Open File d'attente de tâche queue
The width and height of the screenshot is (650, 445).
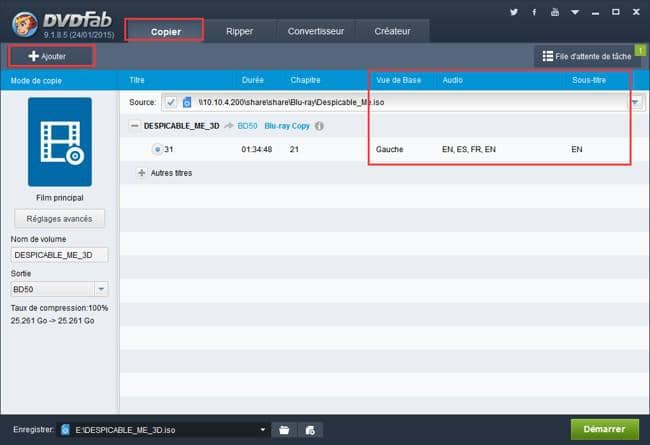click(x=586, y=56)
